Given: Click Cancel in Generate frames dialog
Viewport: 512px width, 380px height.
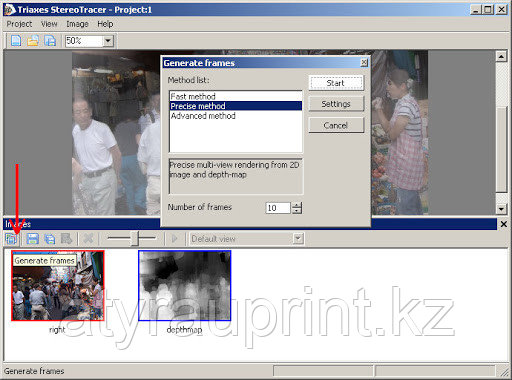Looking at the screenshot, I should [x=336, y=125].
